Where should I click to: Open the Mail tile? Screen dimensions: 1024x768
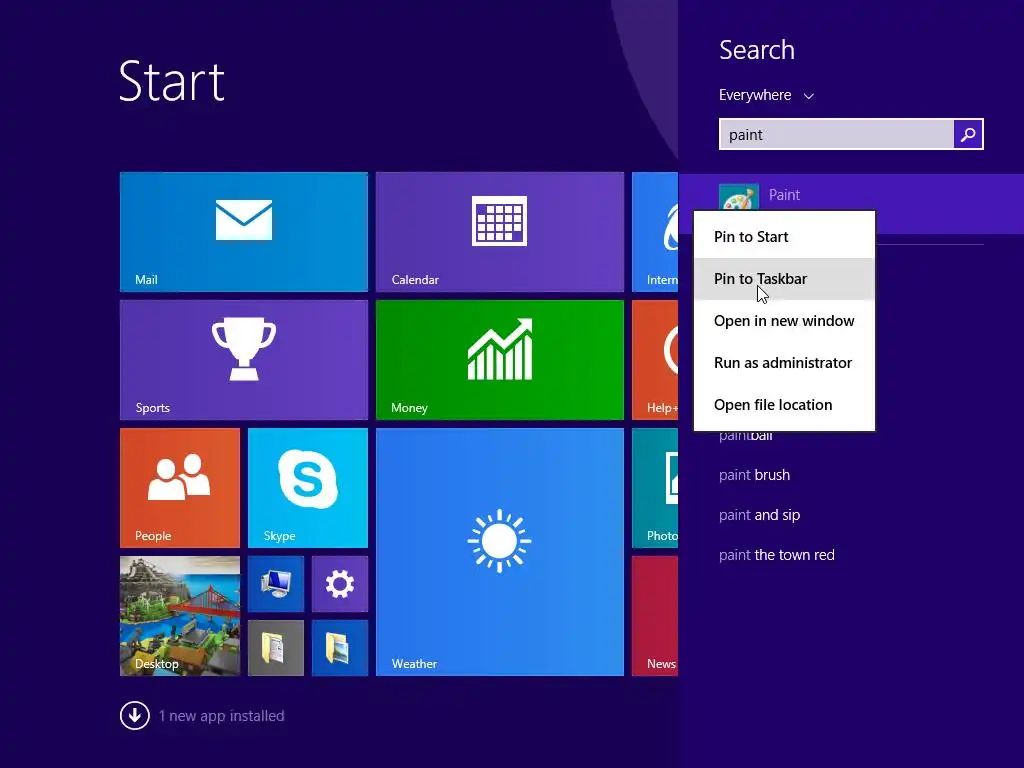(244, 232)
